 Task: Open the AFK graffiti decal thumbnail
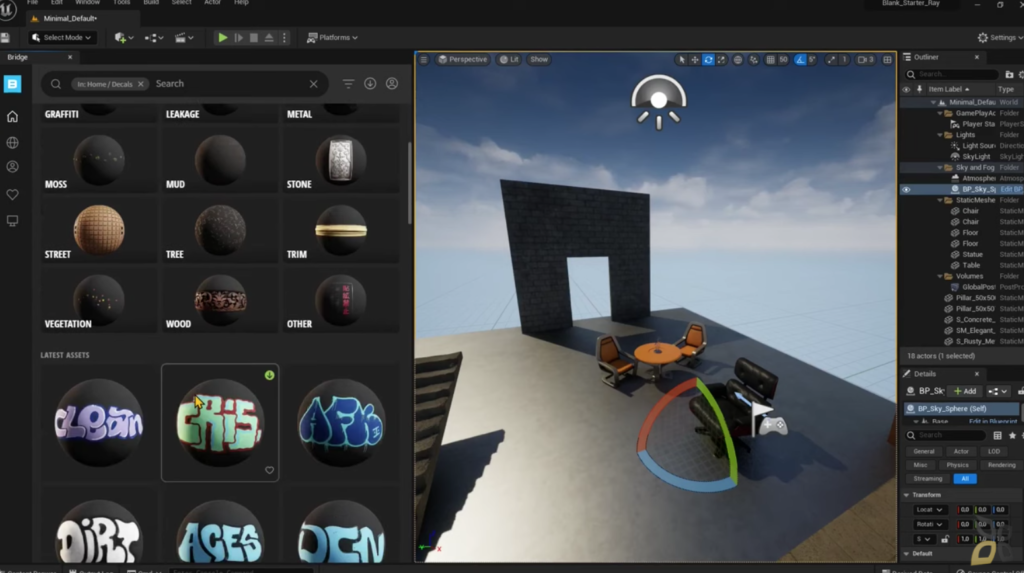click(x=341, y=423)
